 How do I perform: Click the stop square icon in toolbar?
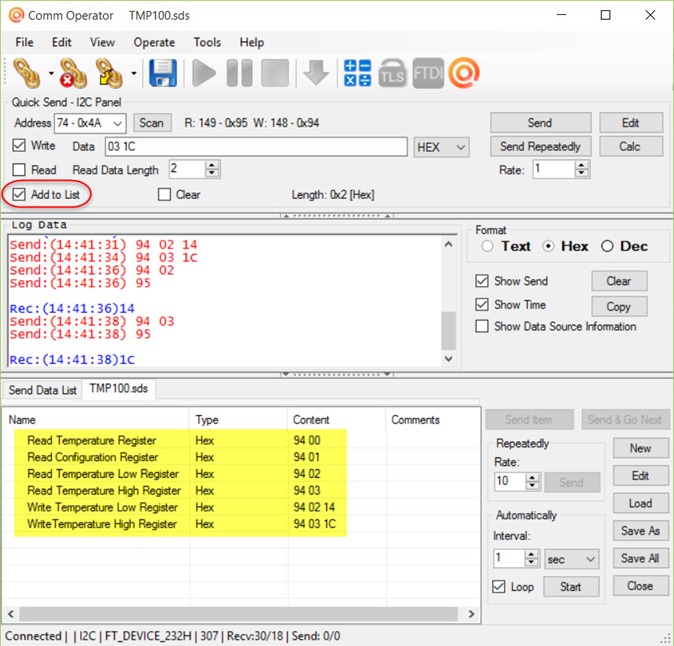pos(275,73)
